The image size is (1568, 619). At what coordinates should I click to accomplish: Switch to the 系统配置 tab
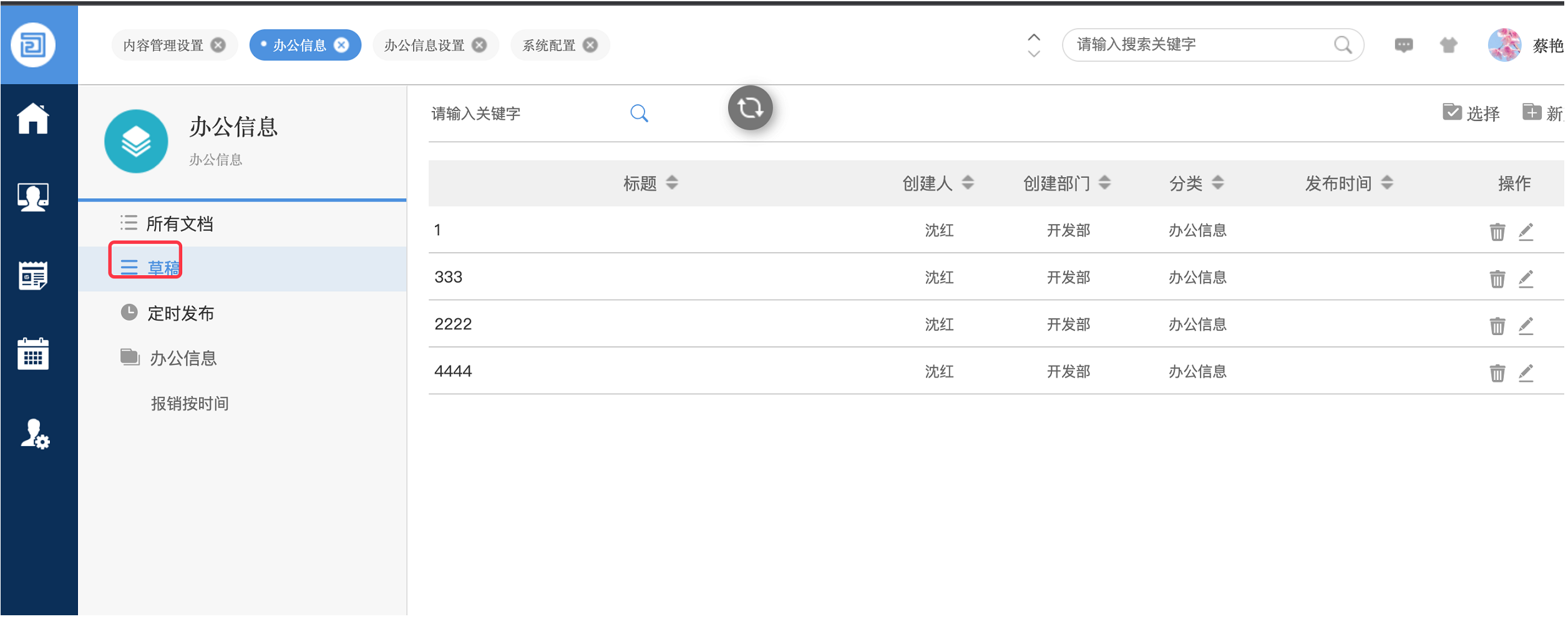click(550, 46)
